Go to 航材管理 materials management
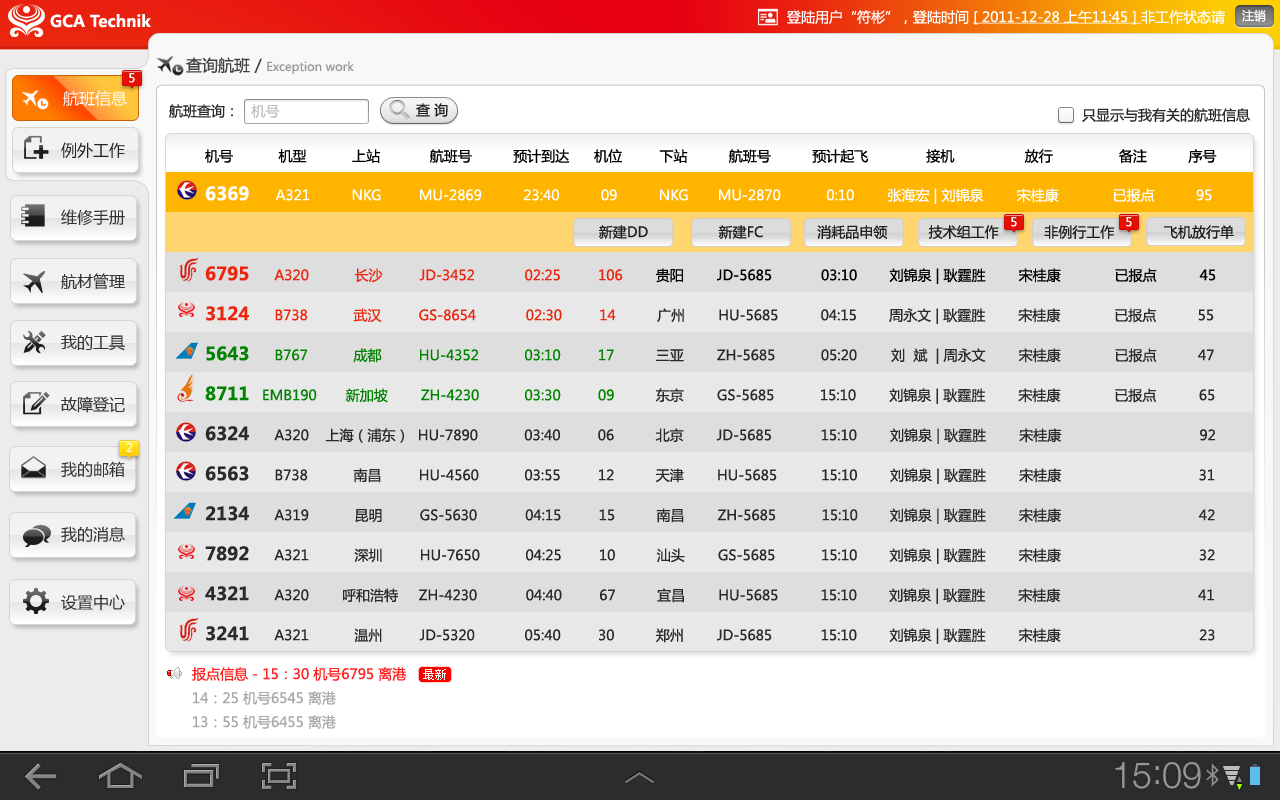Screen dimensions: 1280x800 pyautogui.click(x=74, y=282)
